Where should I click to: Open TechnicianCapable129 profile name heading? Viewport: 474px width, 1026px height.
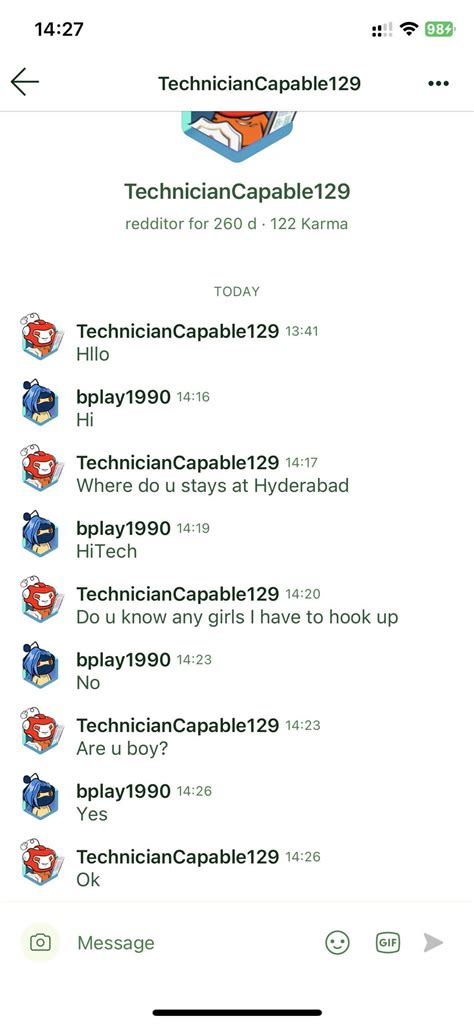point(237,192)
